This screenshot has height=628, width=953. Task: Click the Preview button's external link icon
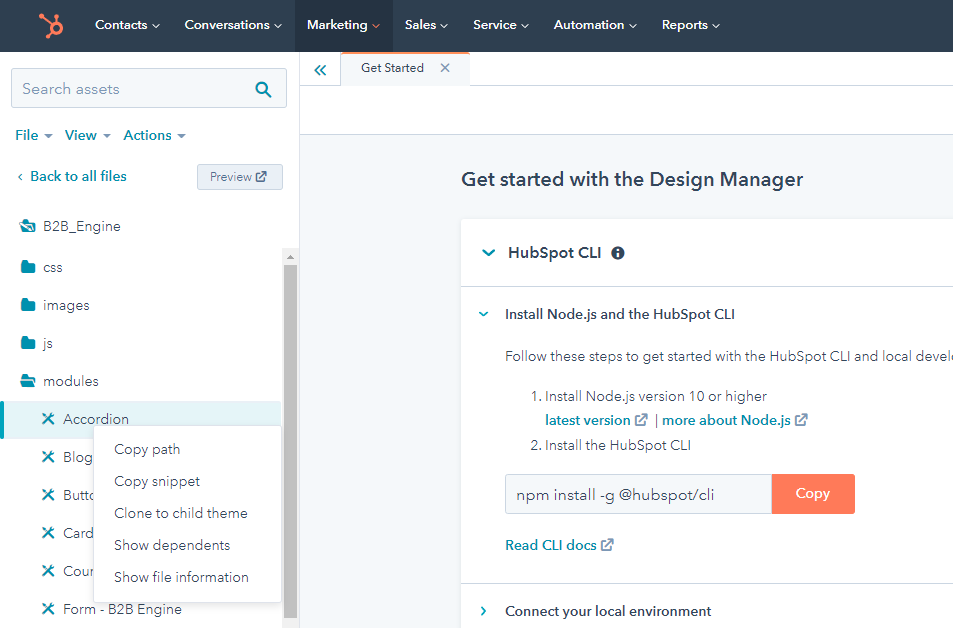[x=261, y=176]
